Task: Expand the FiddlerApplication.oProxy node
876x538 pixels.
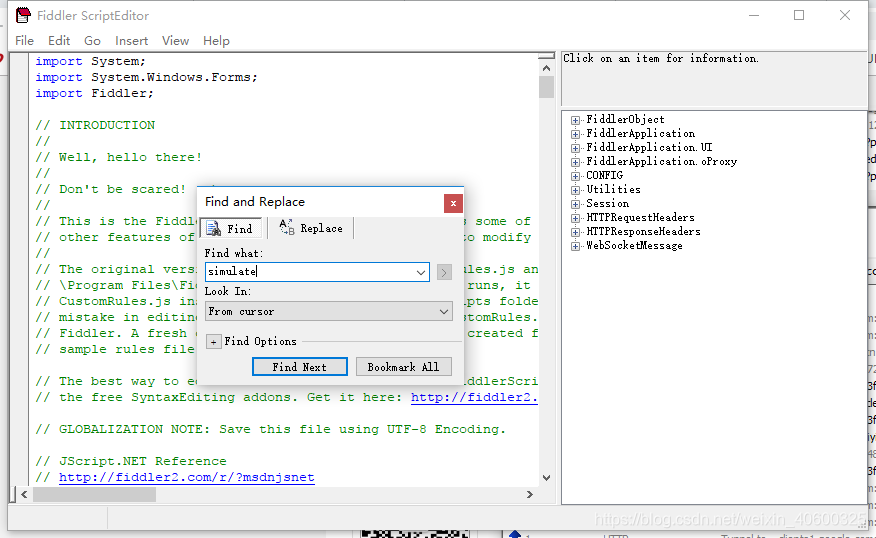Action: (x=575, y=162)
